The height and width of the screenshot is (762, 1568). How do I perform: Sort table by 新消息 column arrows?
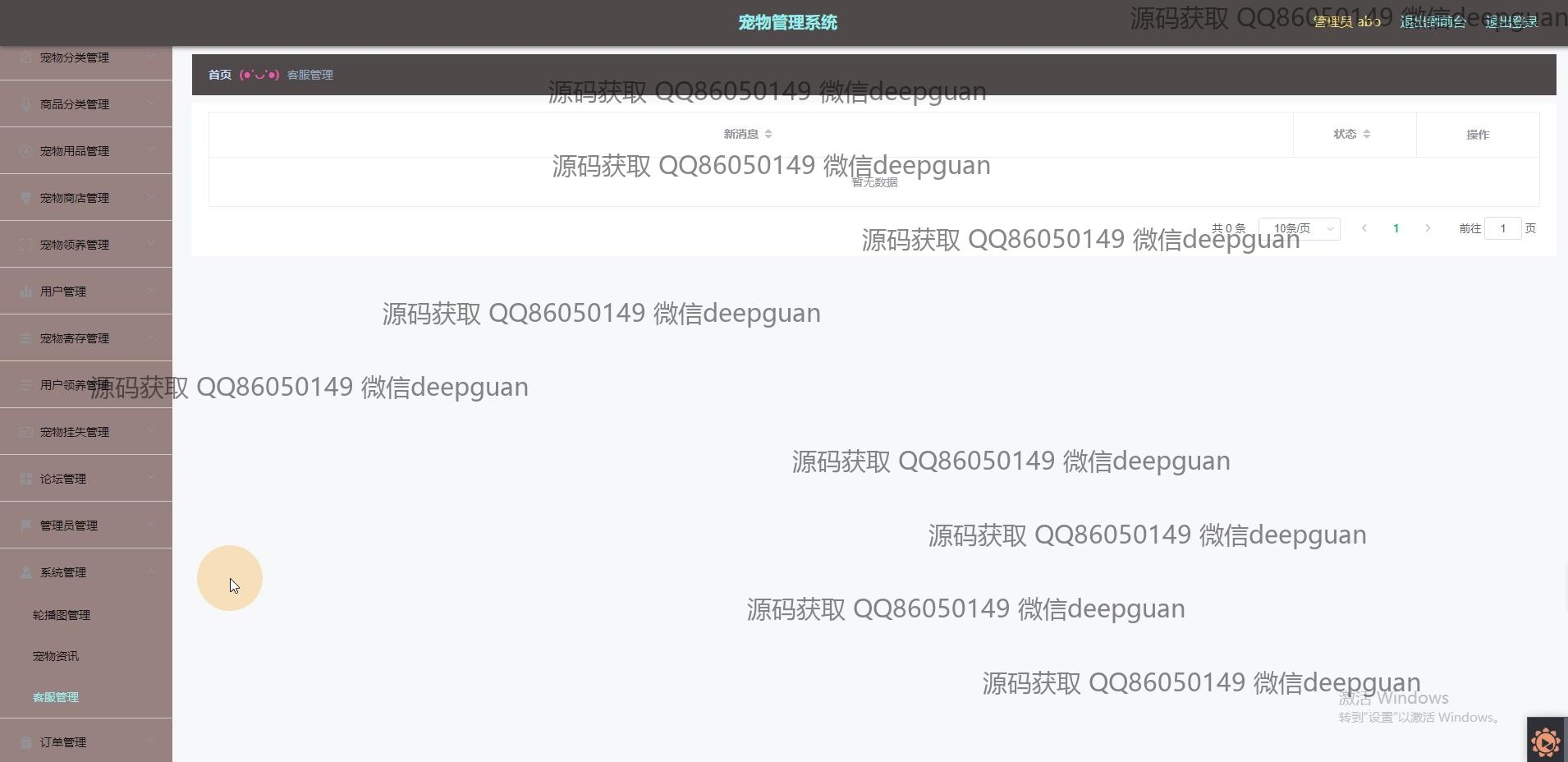point(768,134)
